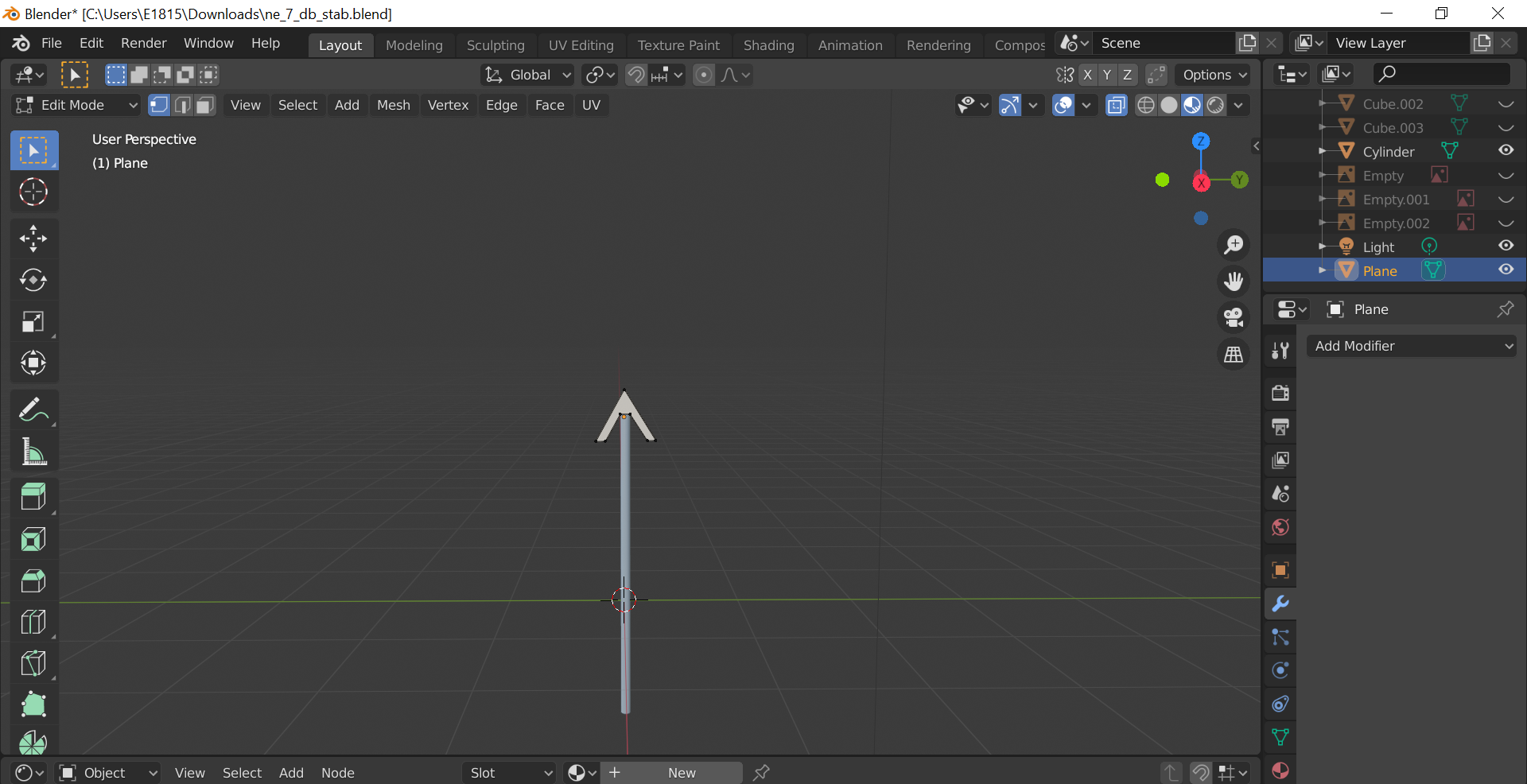Choose the Extrude Region tool
The height and width of the screenshot is (784, 1527).
click(x=33, y=497)
